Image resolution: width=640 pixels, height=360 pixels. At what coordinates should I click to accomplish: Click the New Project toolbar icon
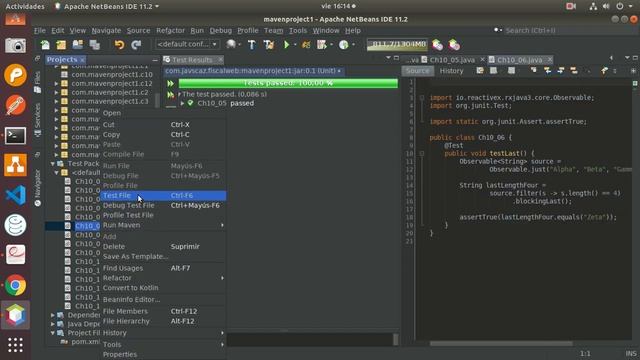click(x=61, y=44)
